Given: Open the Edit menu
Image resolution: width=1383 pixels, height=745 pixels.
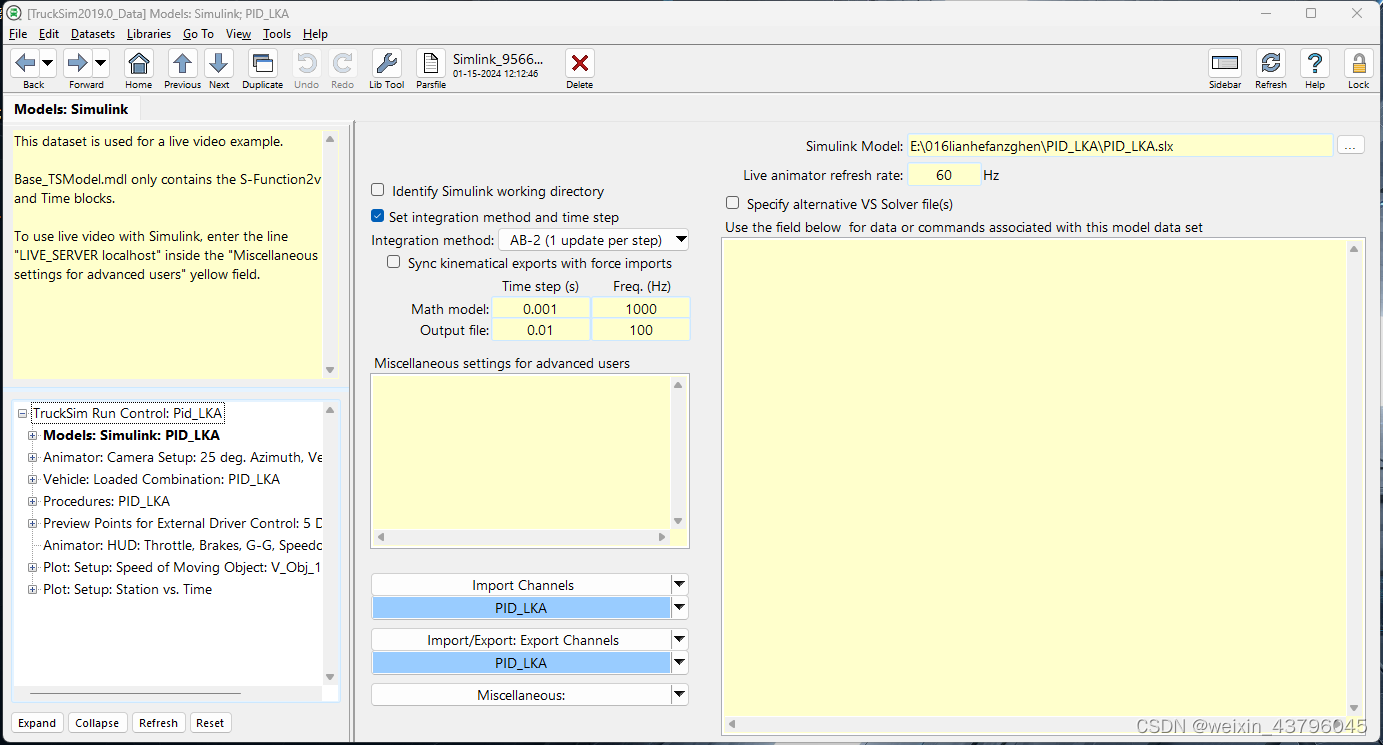Looking at the screenshot, I should coord(49,34).
